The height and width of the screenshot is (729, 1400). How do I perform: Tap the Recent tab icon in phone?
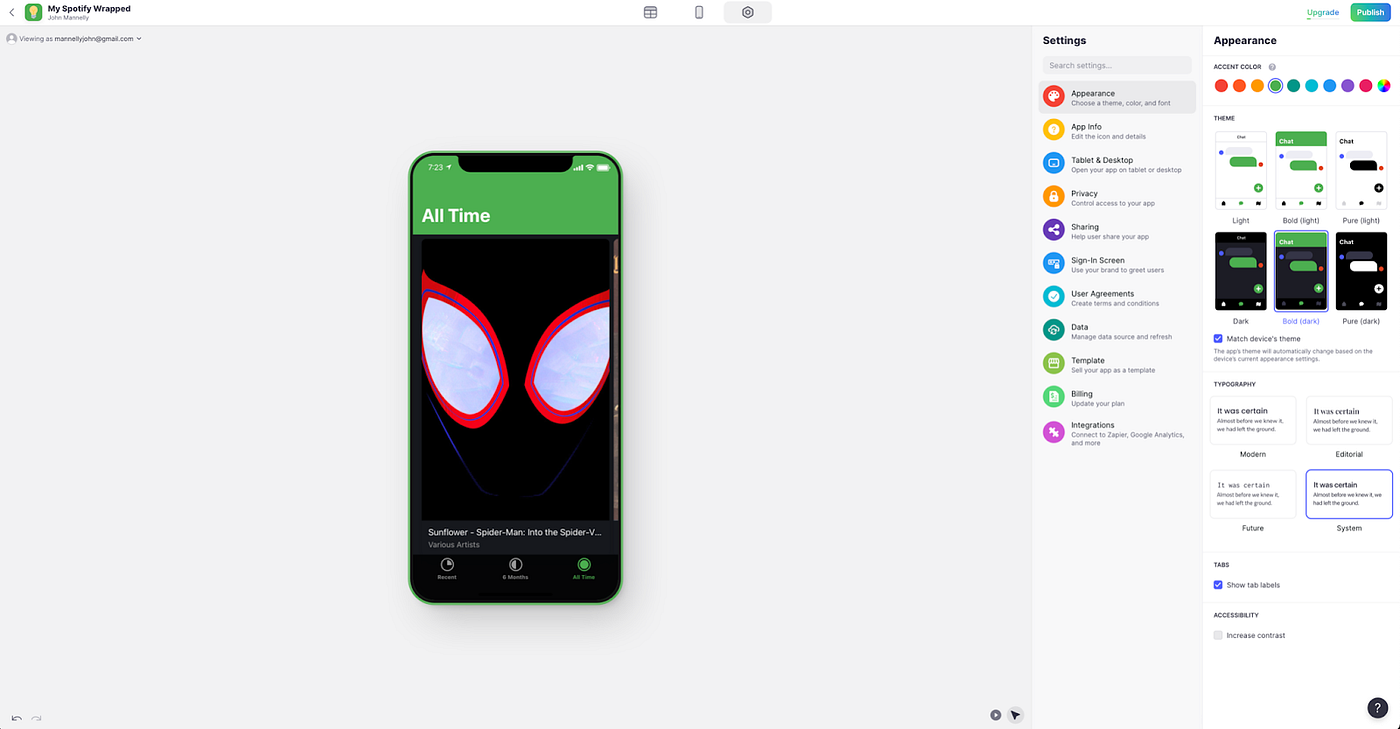pyautogui.click(x=447, y=565)
